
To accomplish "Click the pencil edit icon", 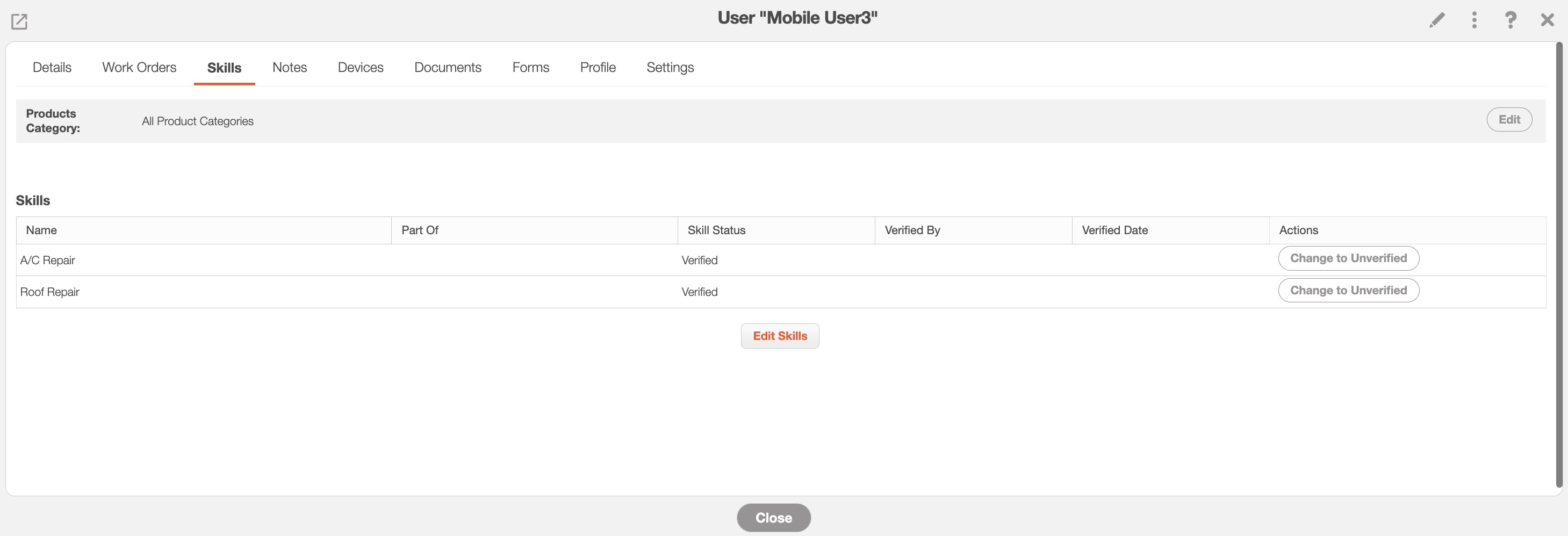I will [1436, 20].
